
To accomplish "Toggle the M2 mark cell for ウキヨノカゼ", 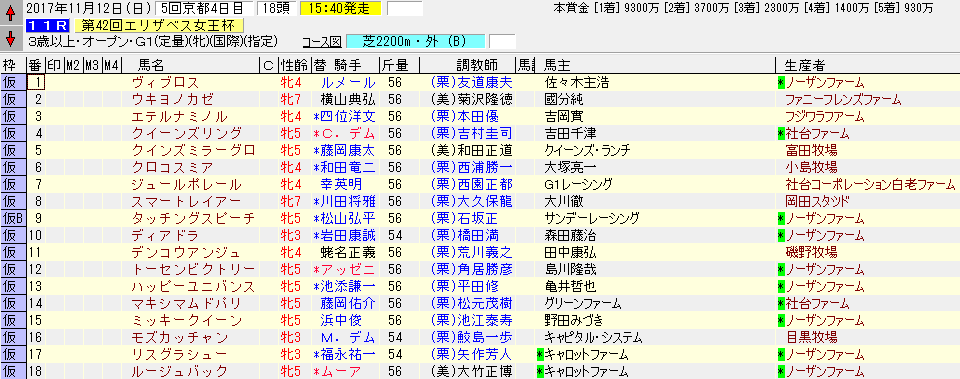I will pyautogui.click(x=73, y=99).
